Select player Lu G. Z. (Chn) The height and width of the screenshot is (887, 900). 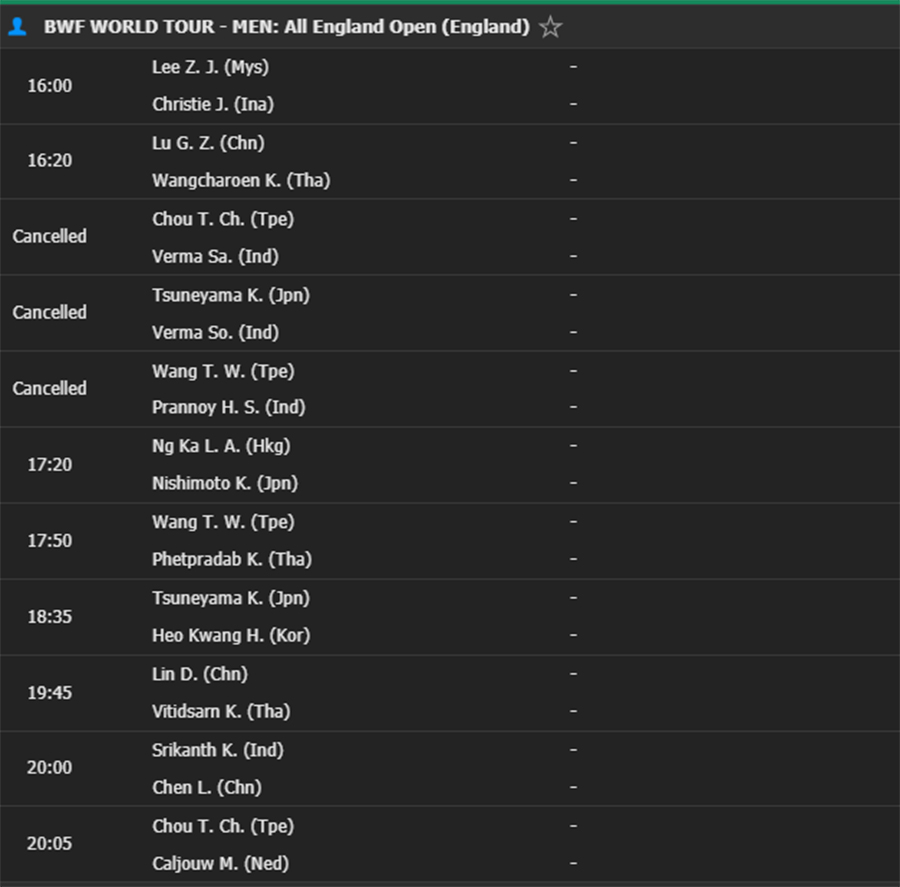[x=208, y=143]
